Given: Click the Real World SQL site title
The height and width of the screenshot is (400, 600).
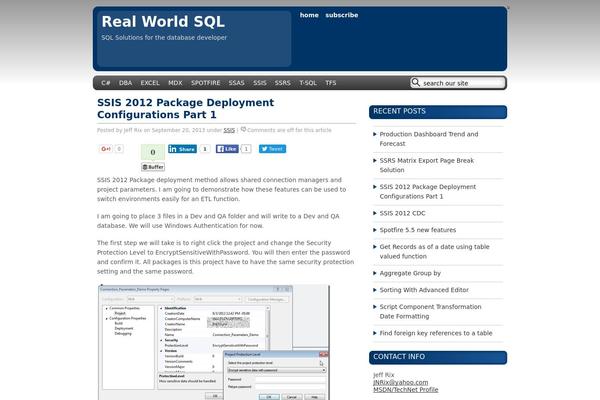Looking at the screenshot, I should click(163, 21).
